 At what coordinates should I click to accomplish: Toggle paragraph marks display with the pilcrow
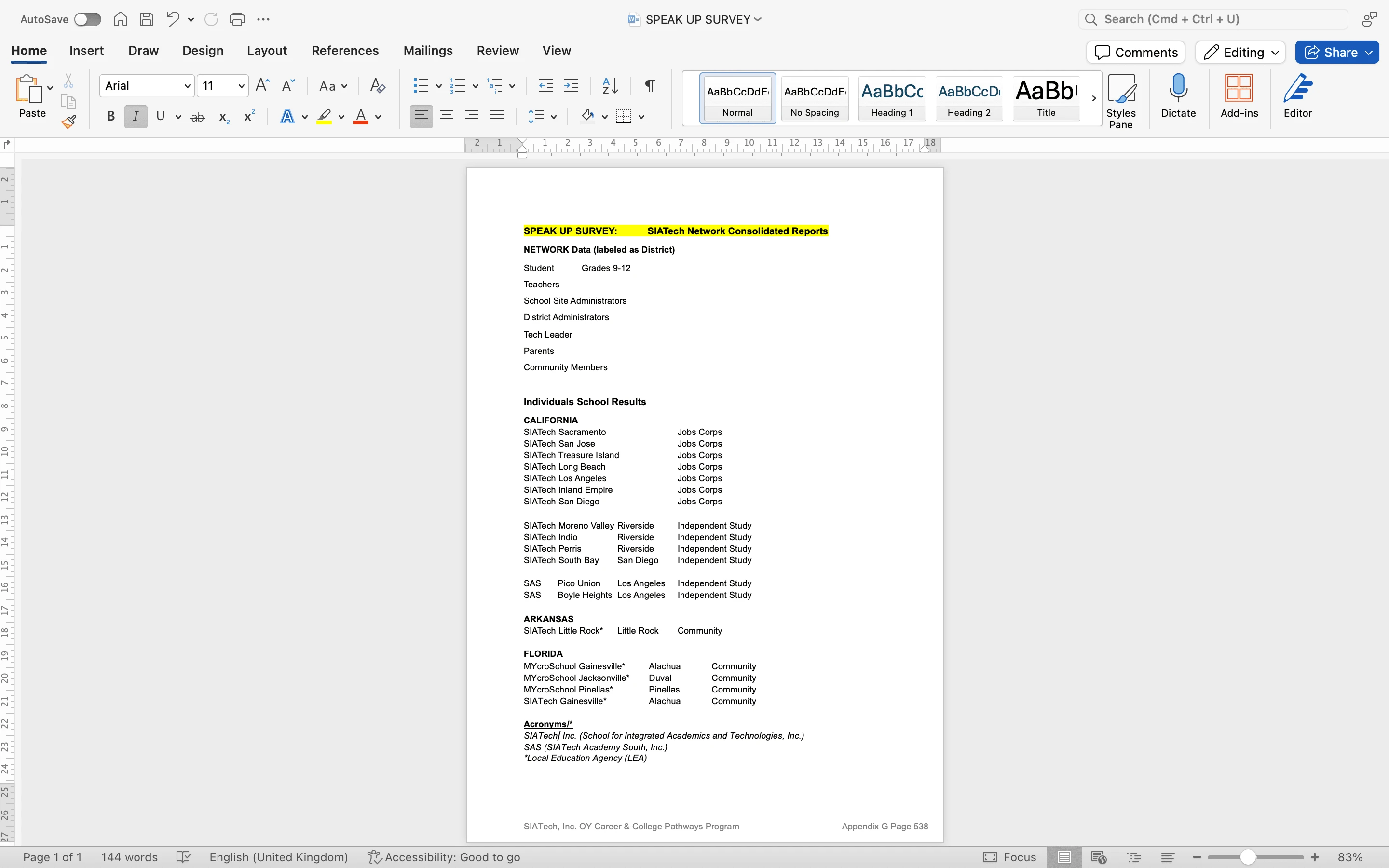[x=650, y=85]
